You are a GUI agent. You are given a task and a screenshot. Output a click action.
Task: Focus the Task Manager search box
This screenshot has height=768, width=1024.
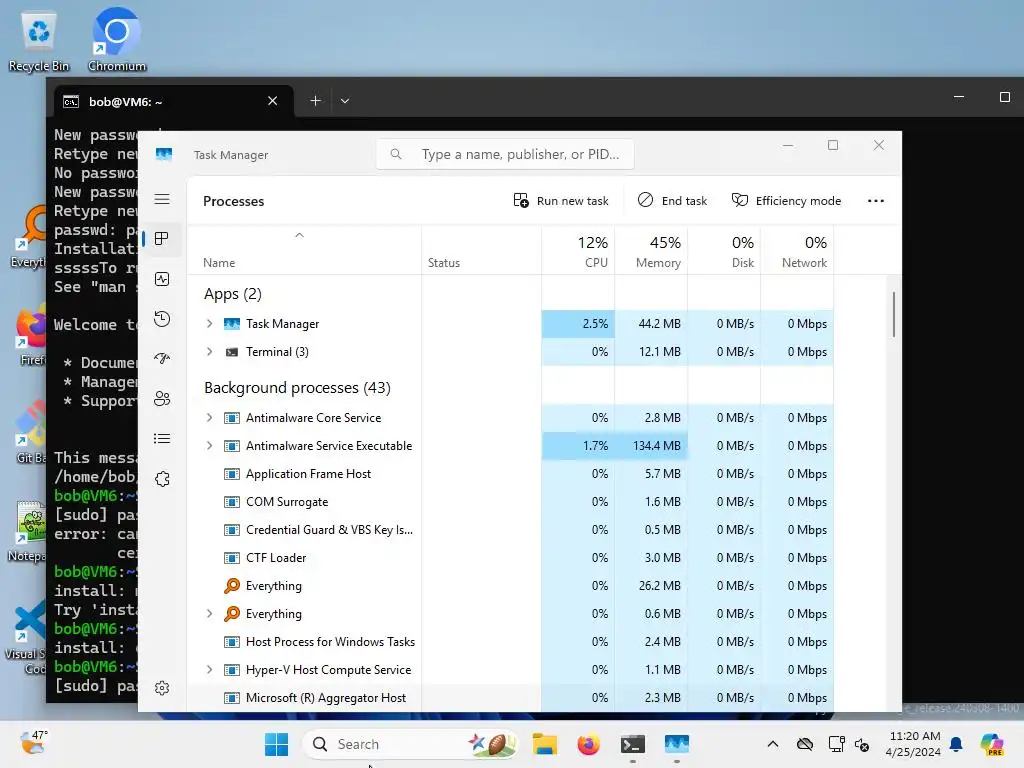[x=505, y=154]
